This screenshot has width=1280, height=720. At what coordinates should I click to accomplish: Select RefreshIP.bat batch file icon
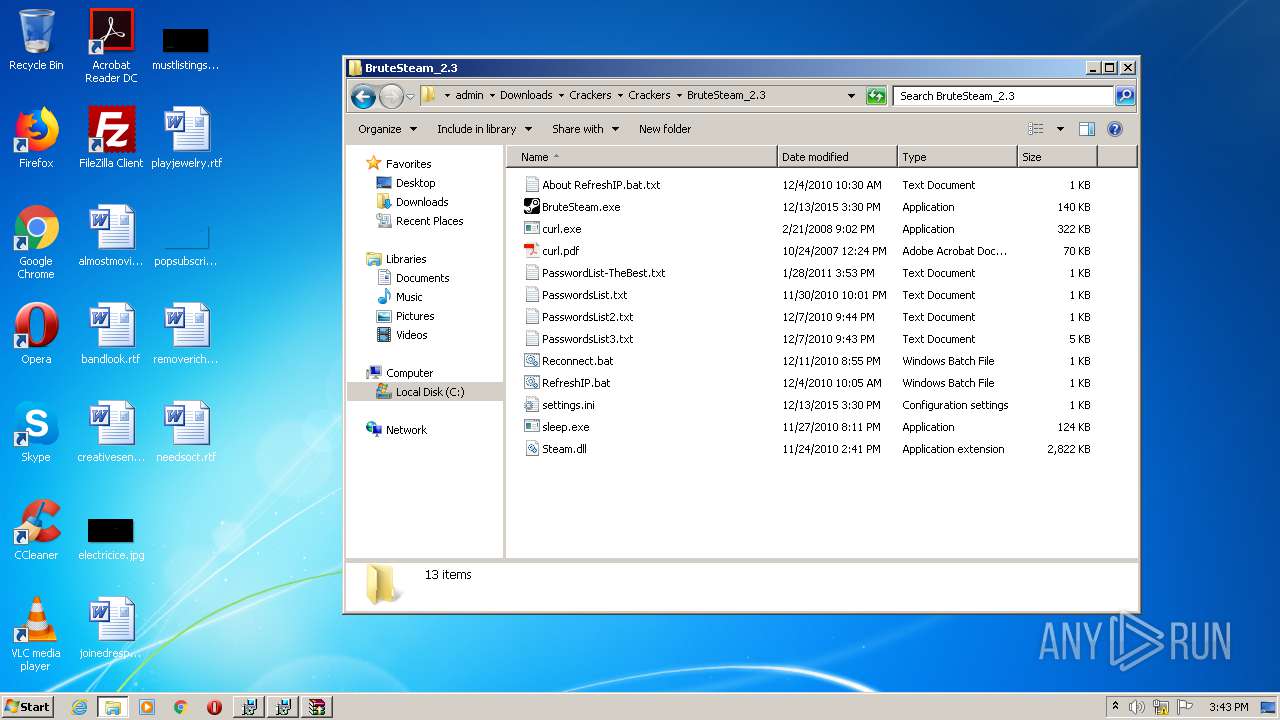(532, 383)
